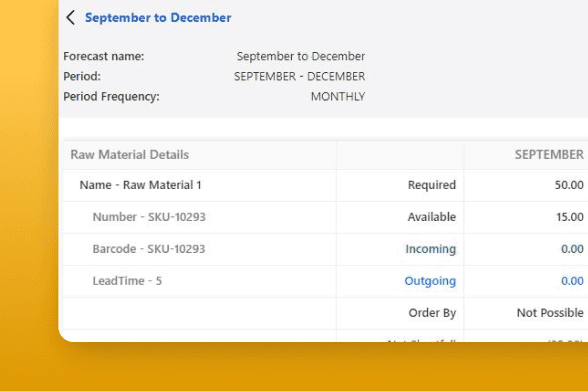Select the Outgoing value 0.00

(572, 281)
